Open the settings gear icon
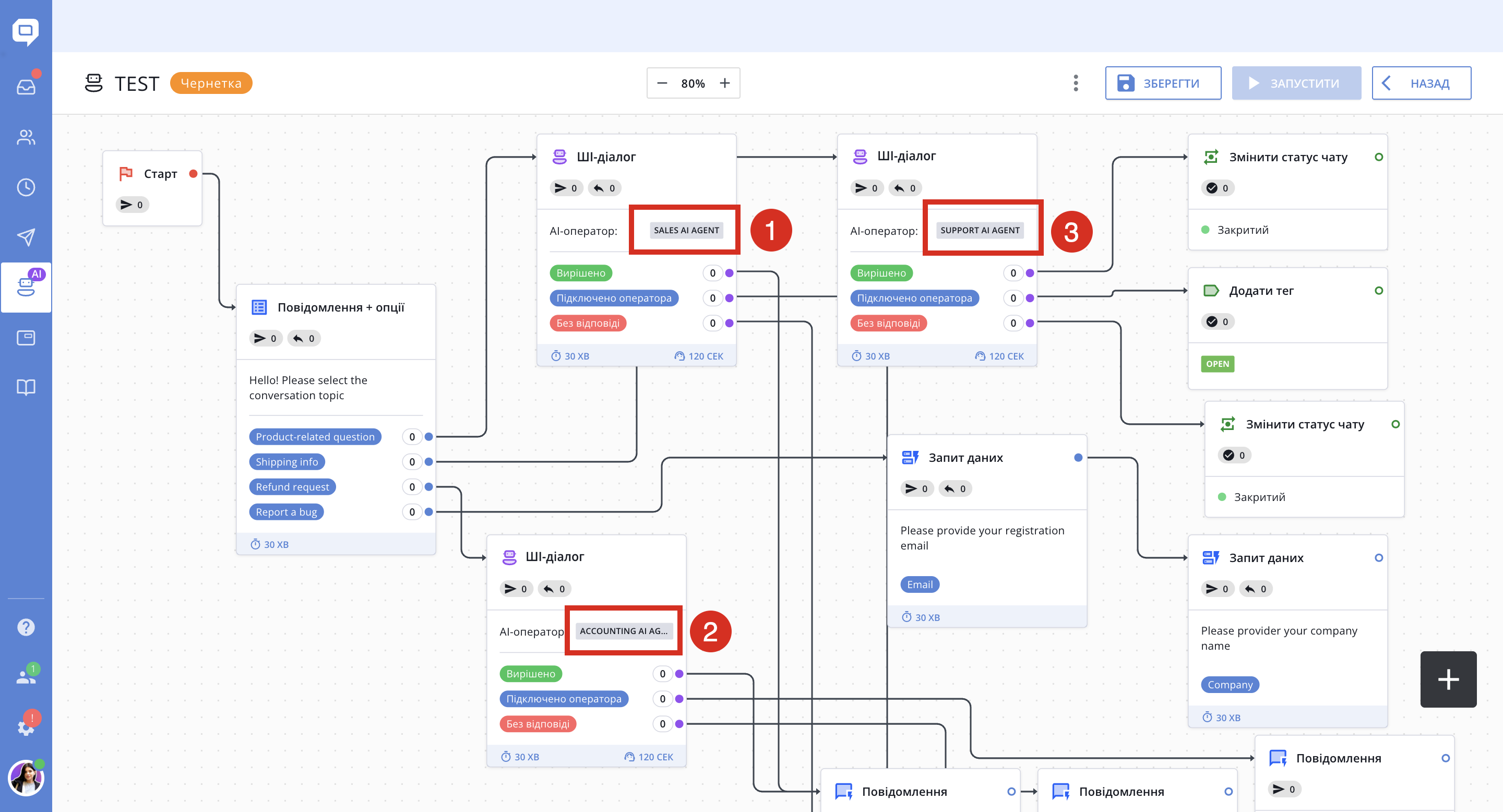1503x812 pixels. tap(26, 727)
